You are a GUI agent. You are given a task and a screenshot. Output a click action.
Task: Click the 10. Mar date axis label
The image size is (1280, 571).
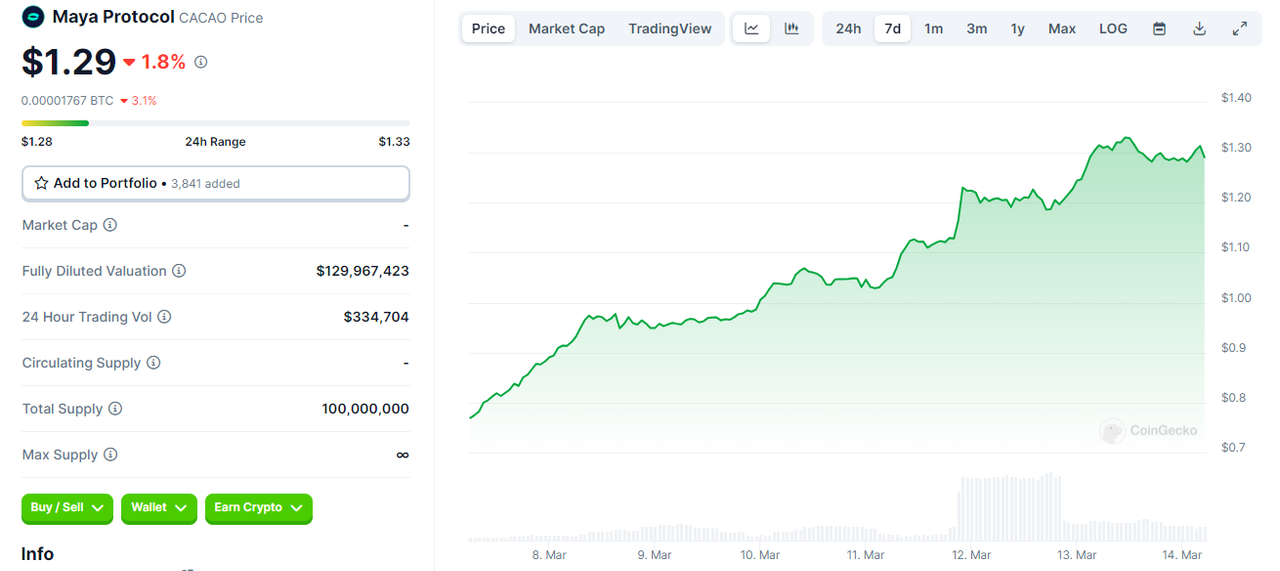(x=760, y=555)
